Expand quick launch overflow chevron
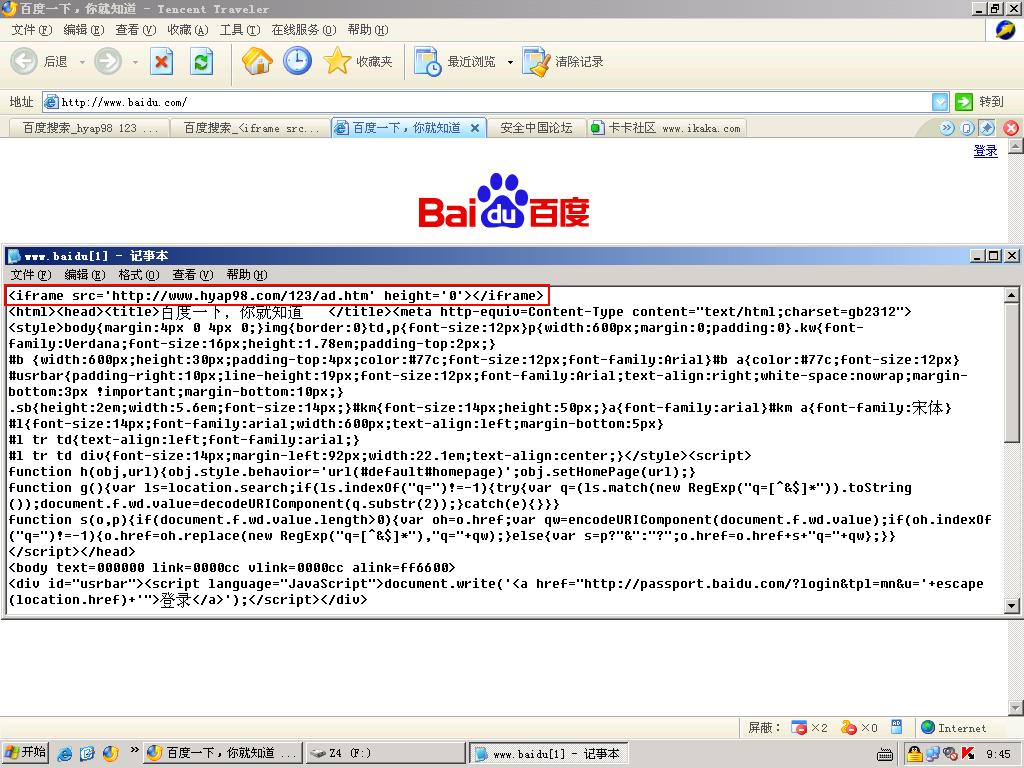This screenshot has height=768, width=1024. [x=134, y=750]
